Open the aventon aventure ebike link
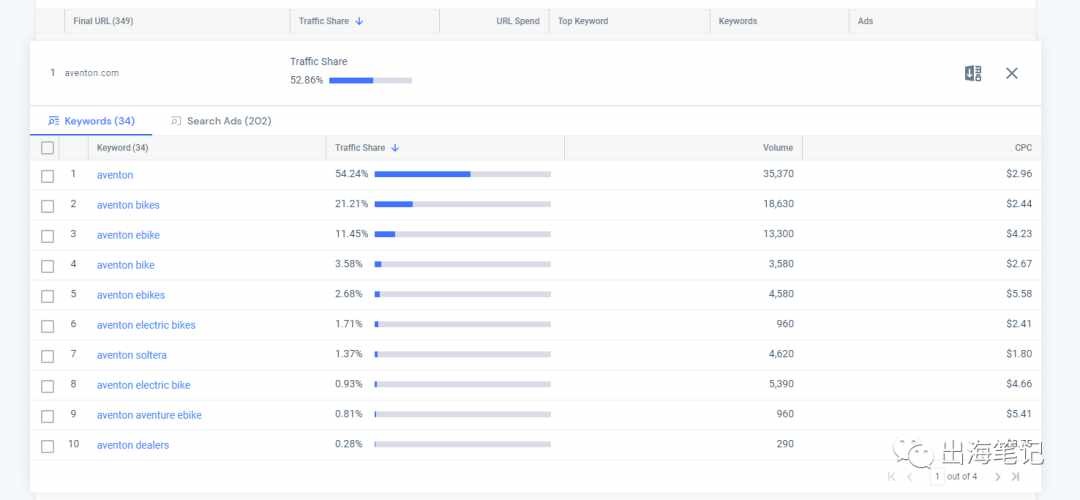This screenshot has width=1080, height=500. 149,415
